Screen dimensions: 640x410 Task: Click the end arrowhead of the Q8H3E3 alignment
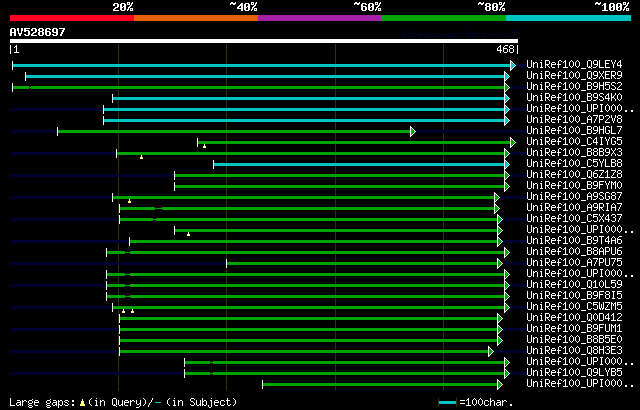coord(491,351)
